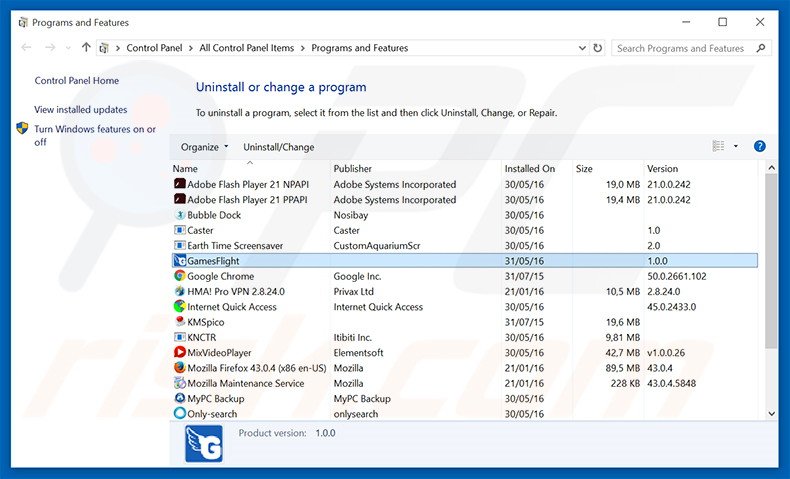Click the Mozilla Firefox icon
790x479 pixels.
(x=179, y=367)
